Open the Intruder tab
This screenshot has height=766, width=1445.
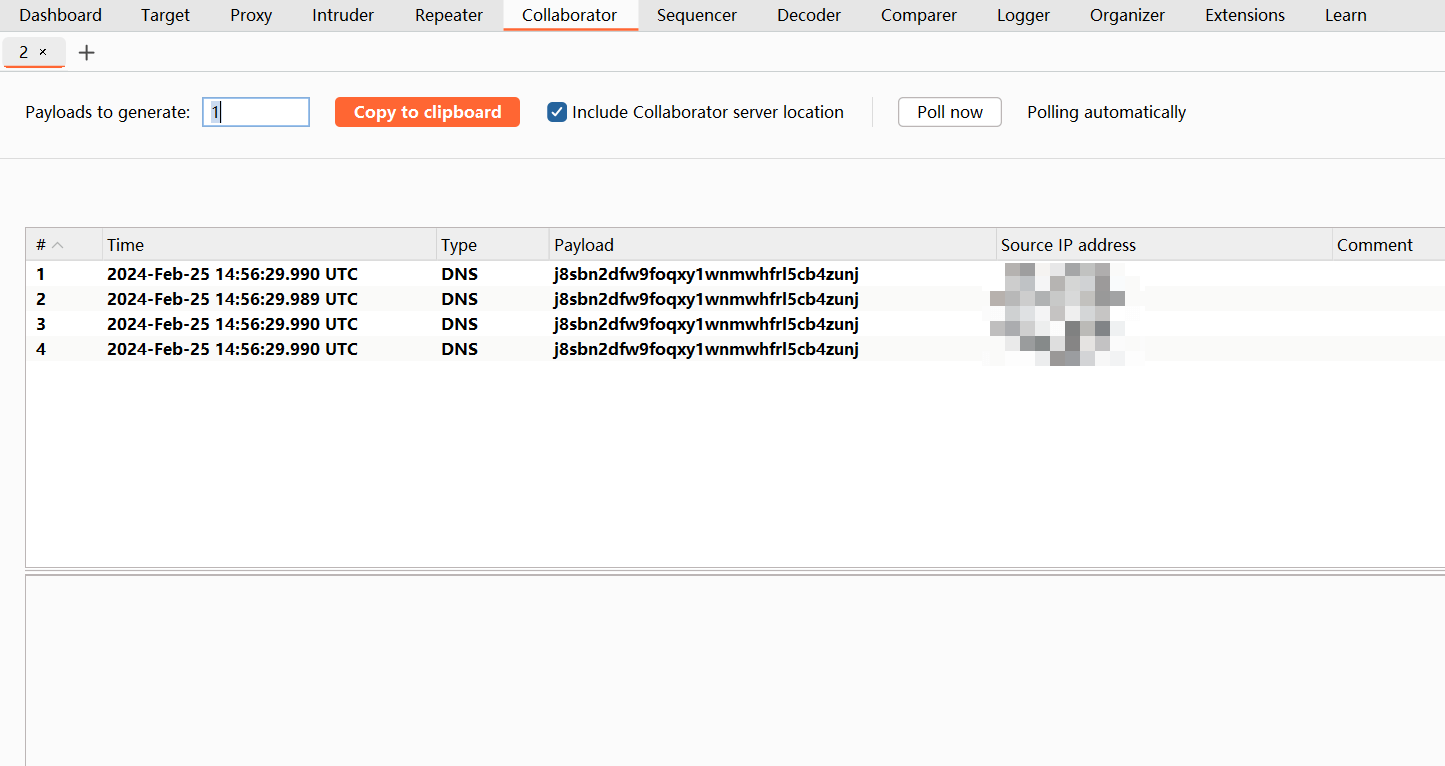click(x=343, y=15)
